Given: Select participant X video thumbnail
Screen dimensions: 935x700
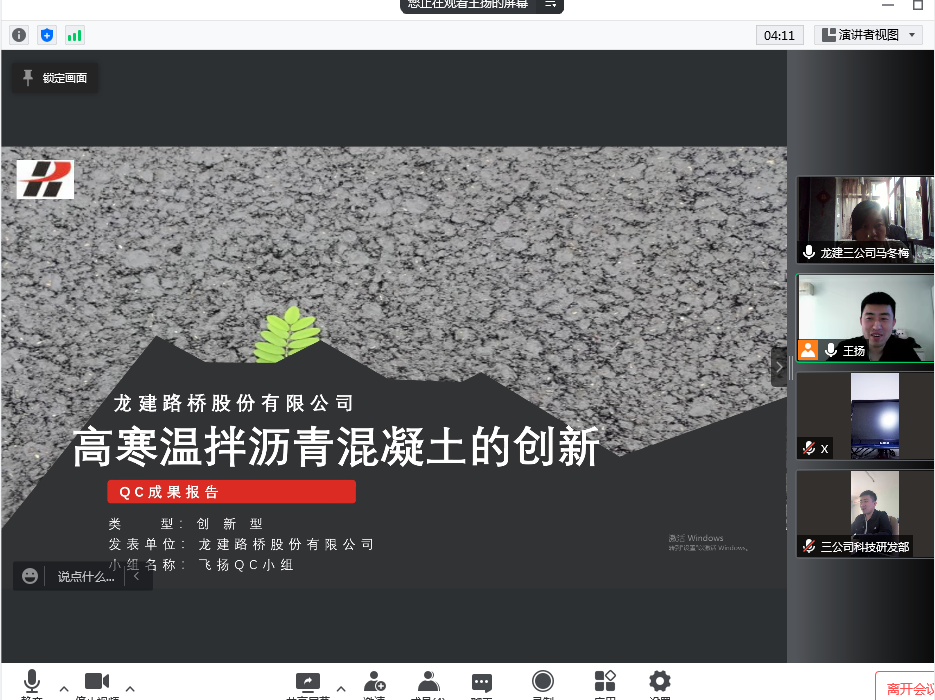Looking at the screenshot, I should point(865,416).
